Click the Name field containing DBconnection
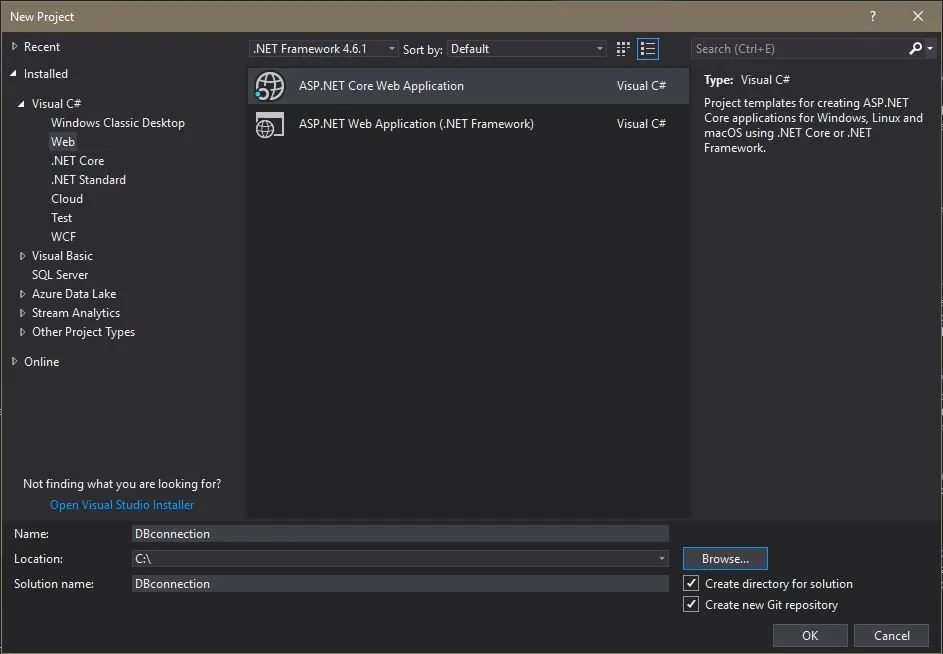 (x=400, y=533)
